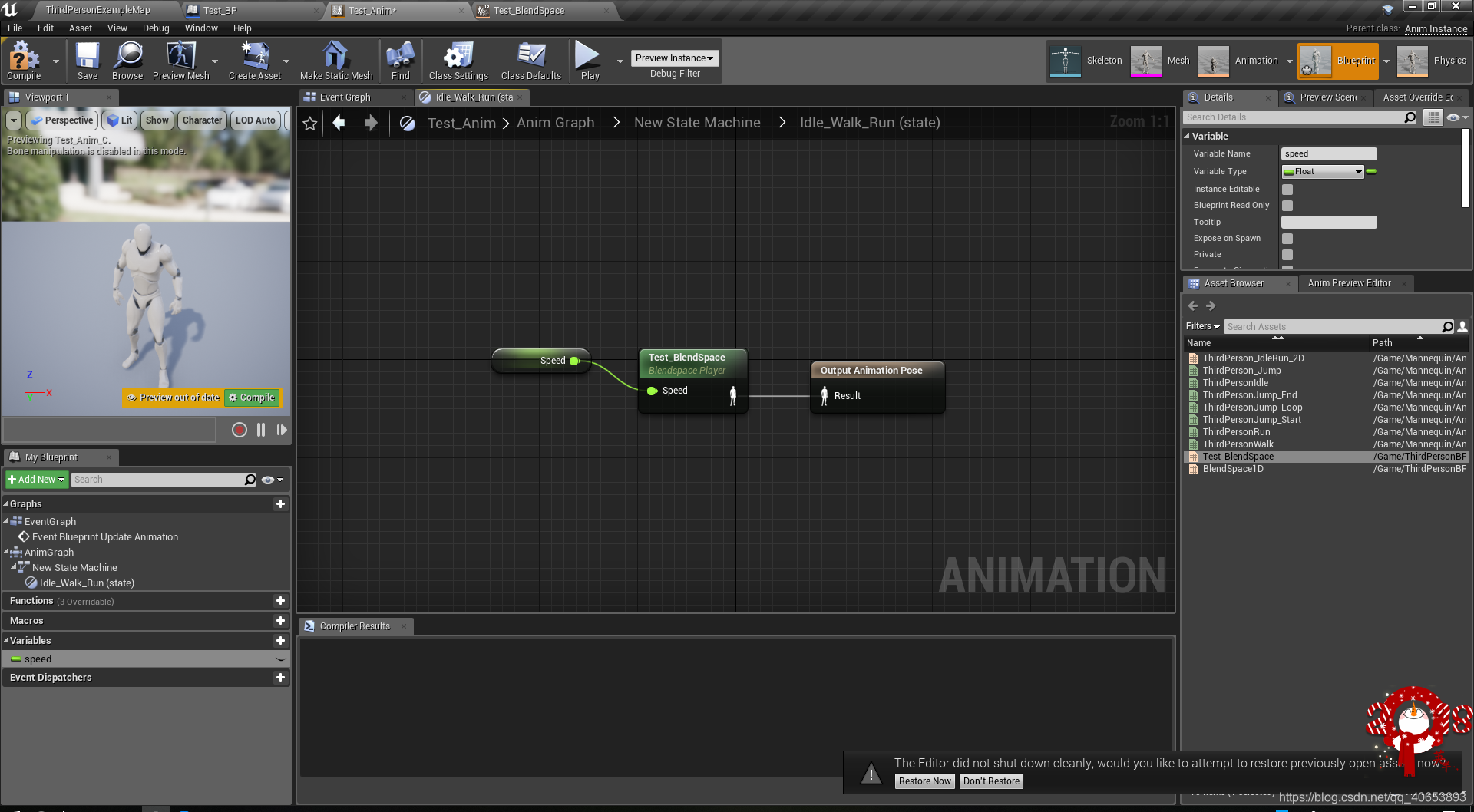Click viewport animation scrub bar
This screenshot has width=1474, height=812.
pos(110,430)
